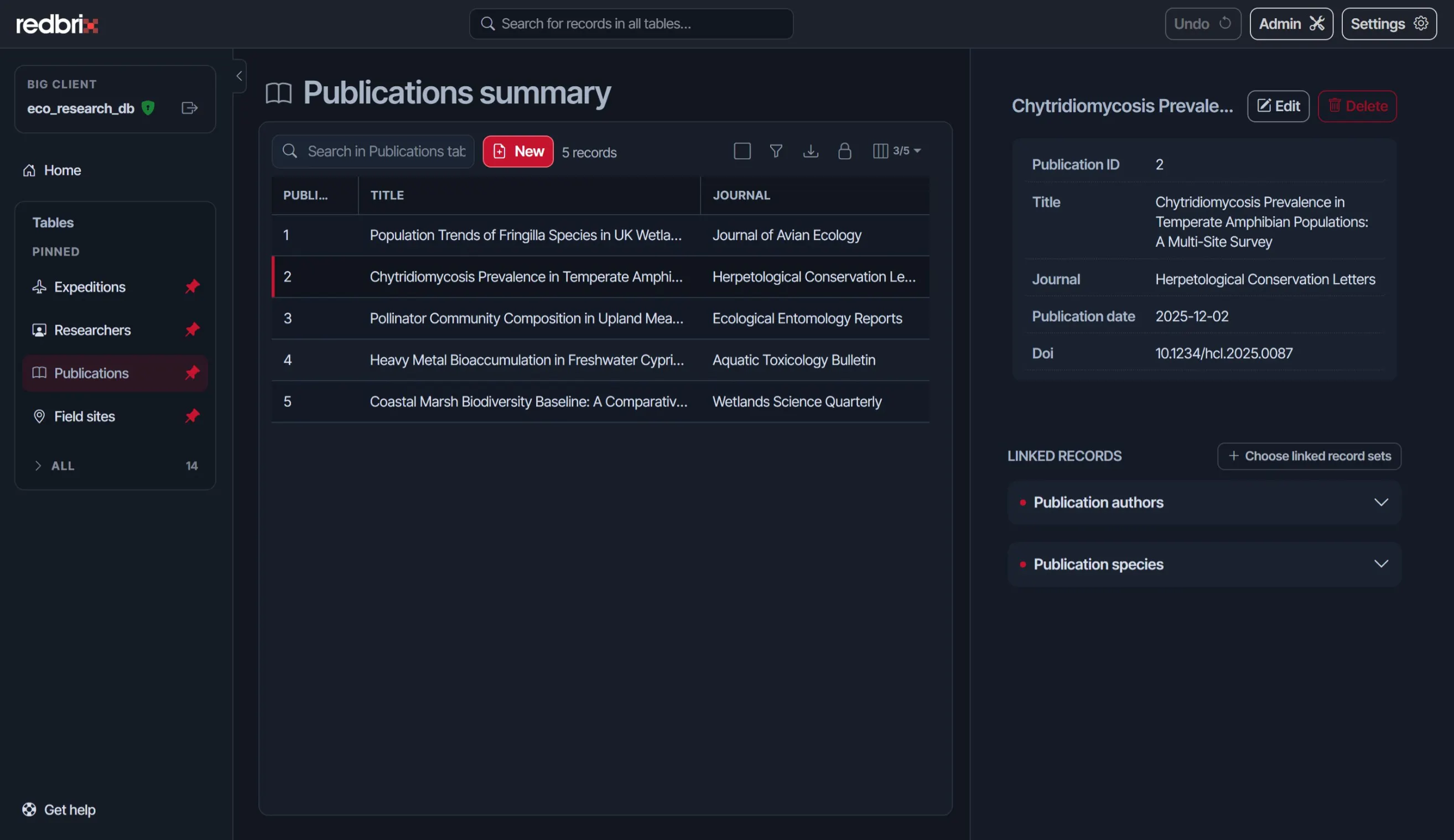Focus the global search records field
The width and height of the screenshot is (1454, 840).
coord(631,24)
